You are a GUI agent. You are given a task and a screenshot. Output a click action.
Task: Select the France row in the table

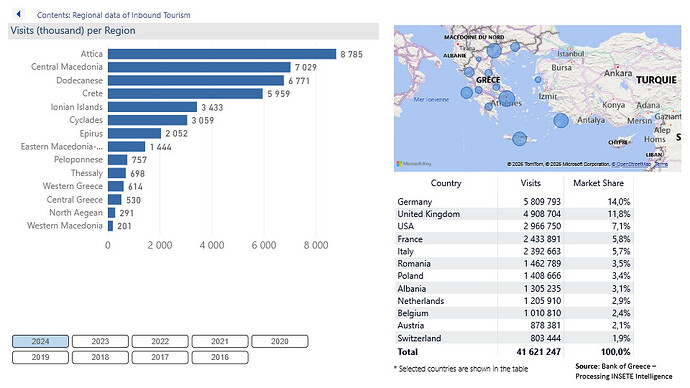click(x=514, y=239)
